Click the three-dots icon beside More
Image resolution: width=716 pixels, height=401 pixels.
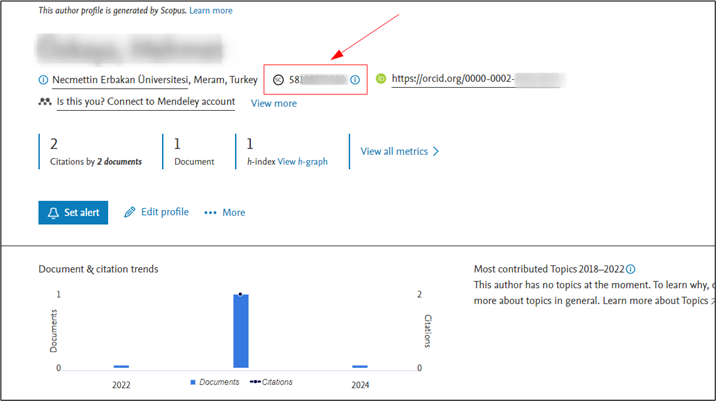[x=210, y=213]
